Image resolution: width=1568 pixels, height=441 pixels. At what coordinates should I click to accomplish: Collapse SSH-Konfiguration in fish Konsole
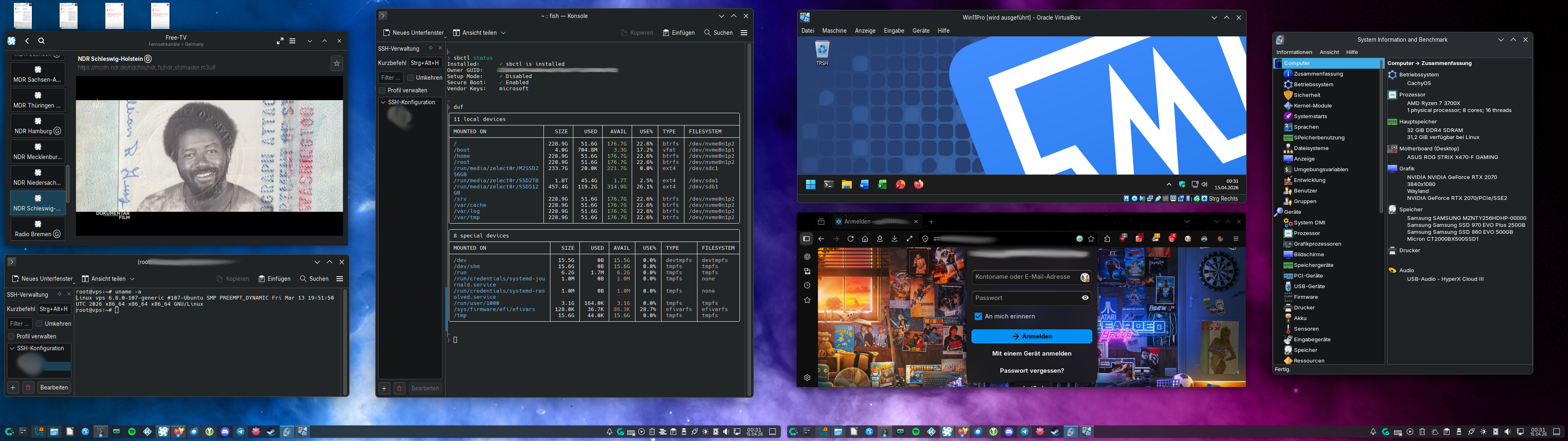coord(383,102)
